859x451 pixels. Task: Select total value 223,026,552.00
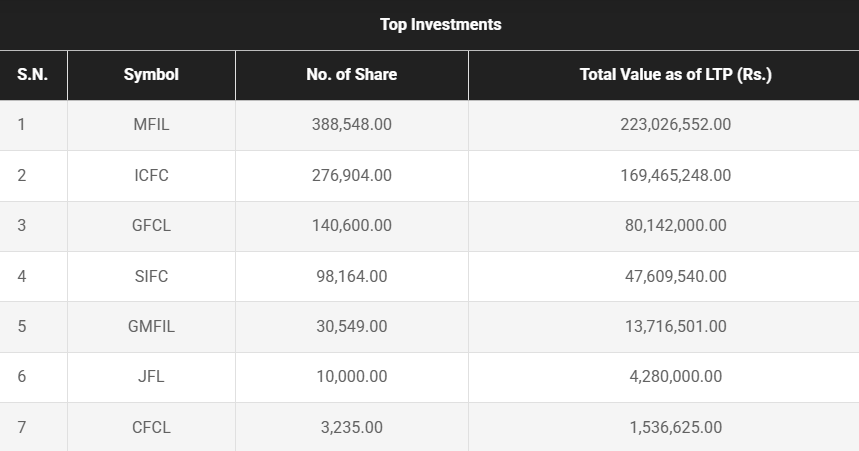click(x=675, y=125)
